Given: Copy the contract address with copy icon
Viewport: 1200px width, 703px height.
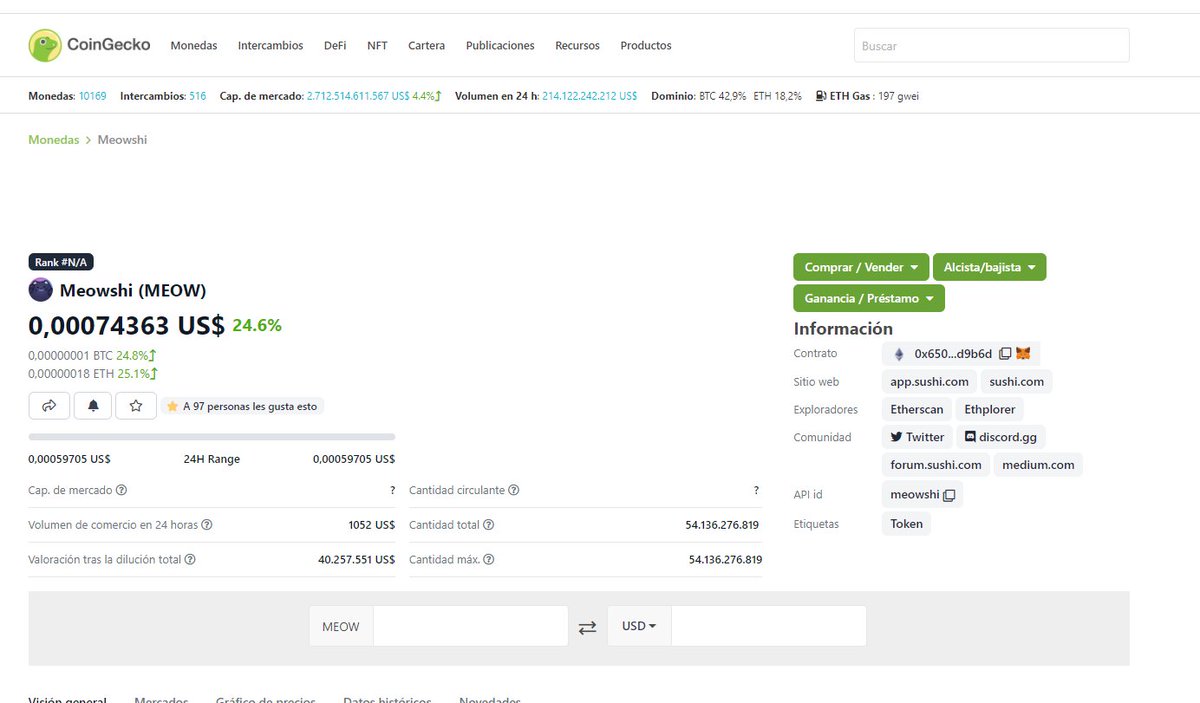Looking at the screenshot, I should (x=1005, y=354).
